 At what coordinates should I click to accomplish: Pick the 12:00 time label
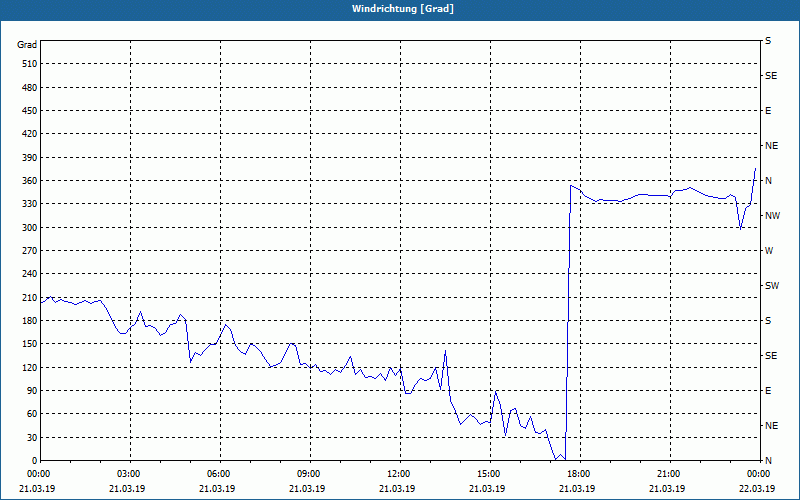click(399, 474)
